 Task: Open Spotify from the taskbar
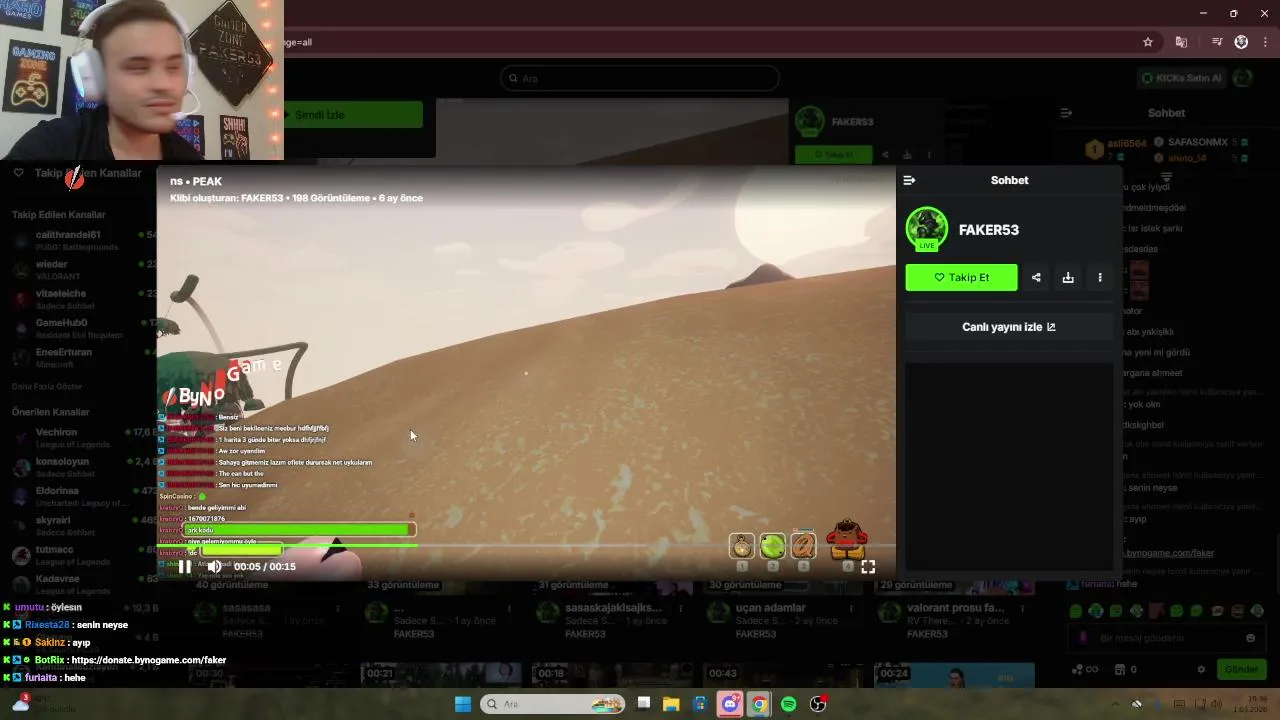[x=788, y=704]
